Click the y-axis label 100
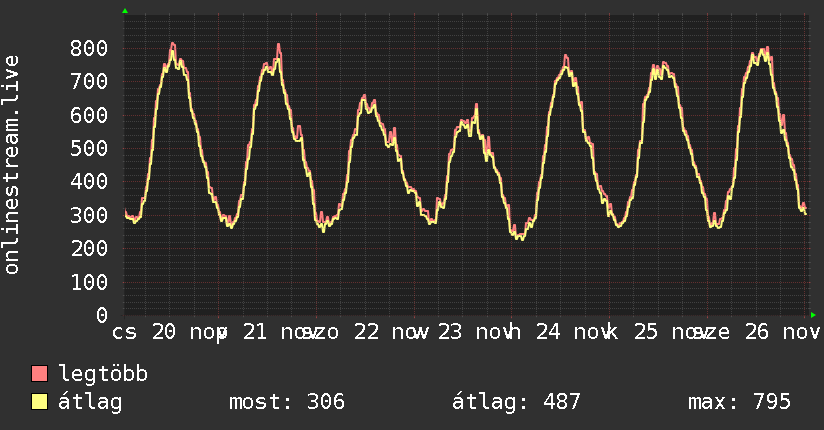The width and height of the screenshot is (824, 430). (x=89, y=282)
